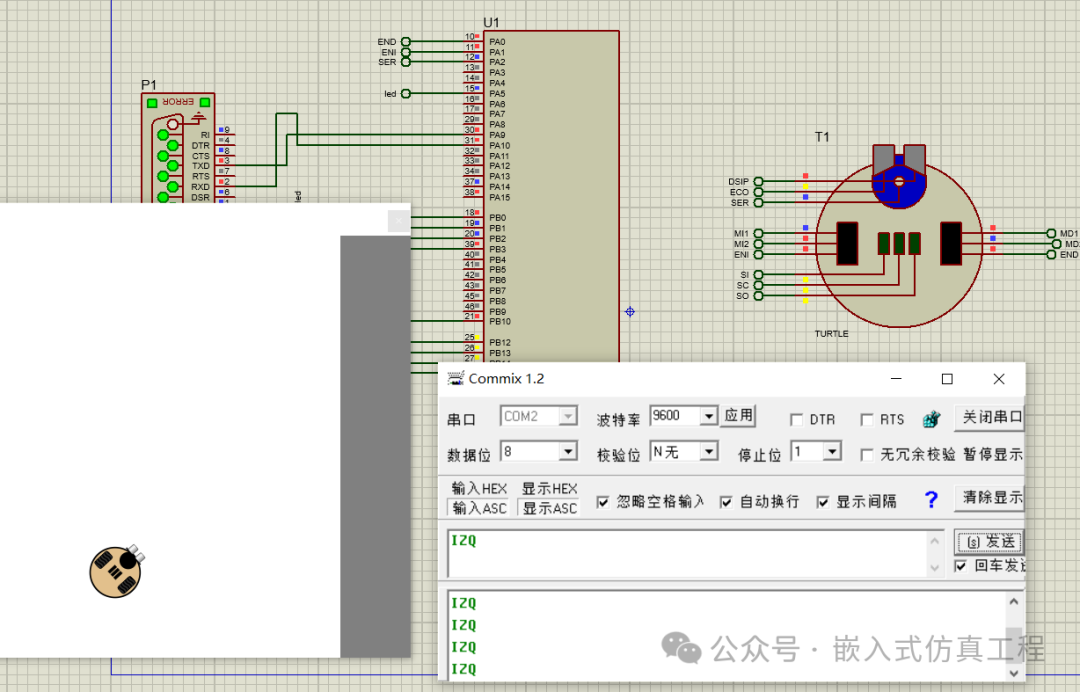
Task: Toggle the 回车发送 checkbox
Action: [961, 566]
